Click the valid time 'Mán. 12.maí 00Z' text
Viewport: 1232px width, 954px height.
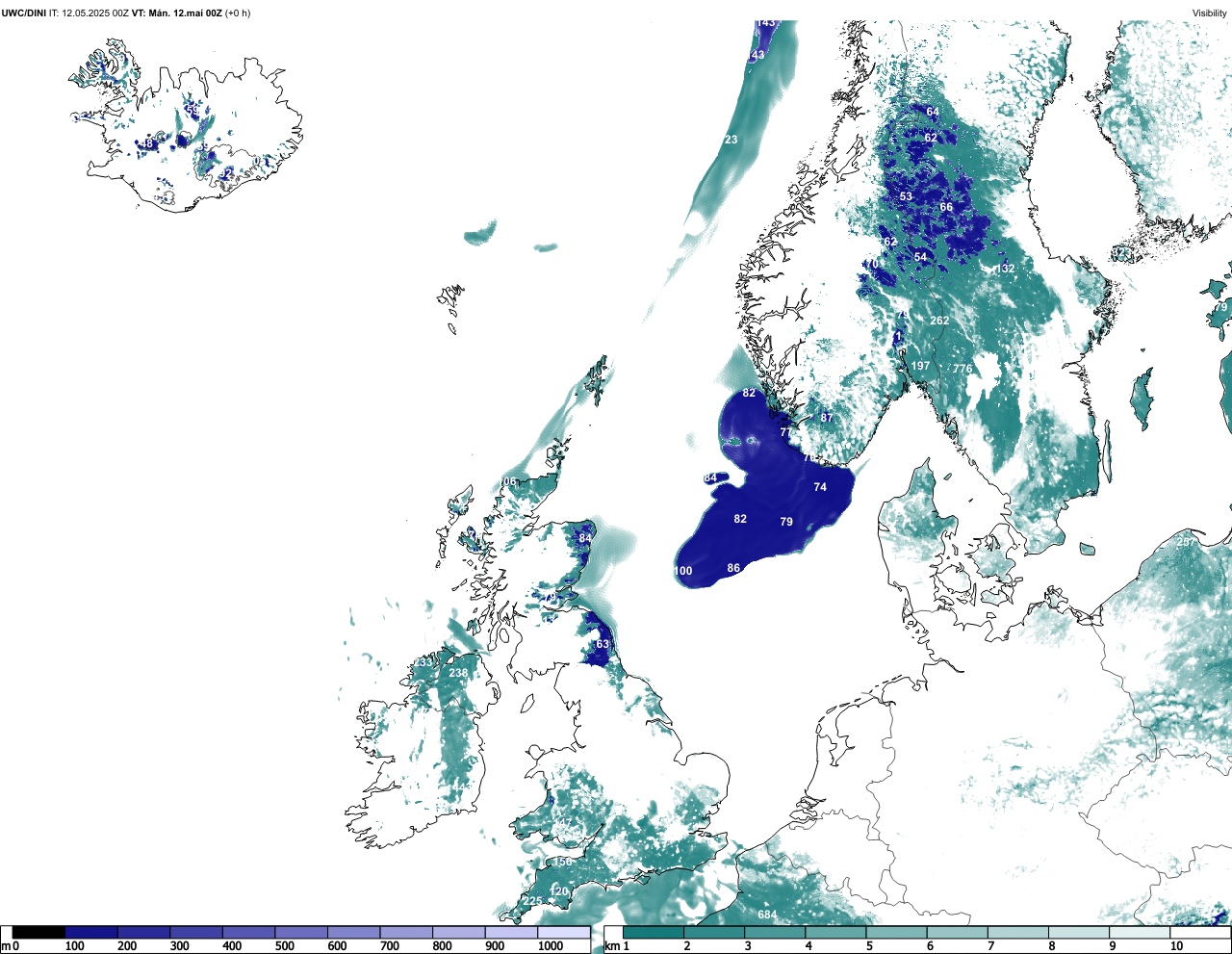pyautogui.click(x=185, y=13)
